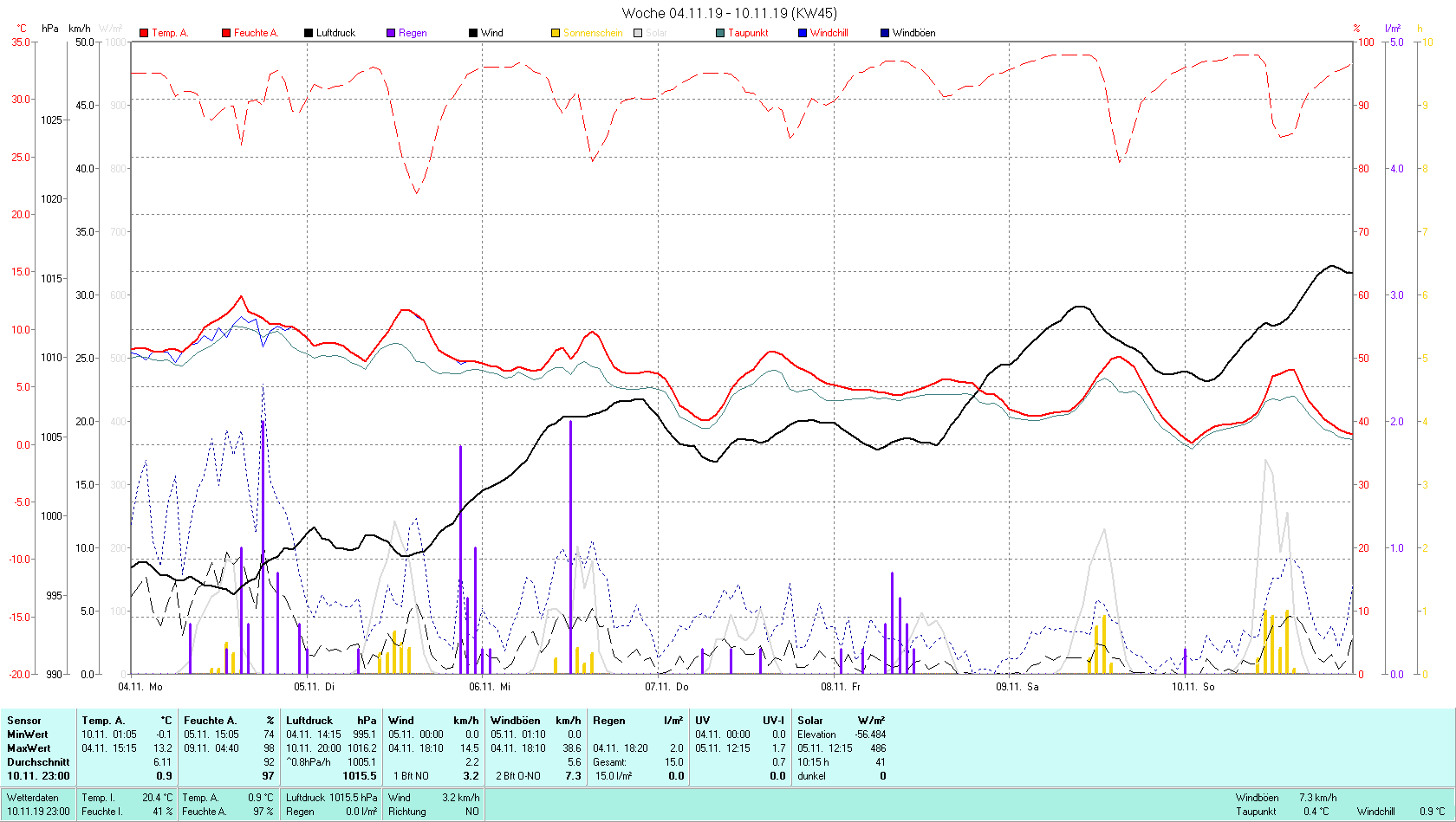This screenshot has height=822, width=1456.
Task: Click the maximum pressure value '1016.2'
Action: click(362, 748)
